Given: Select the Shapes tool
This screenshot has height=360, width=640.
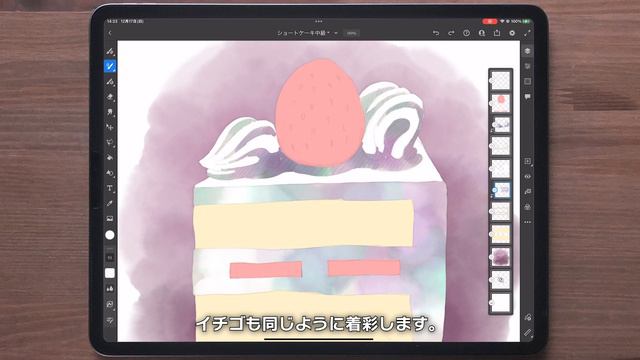Looking at the screenshot, I should tap(110, 173).
